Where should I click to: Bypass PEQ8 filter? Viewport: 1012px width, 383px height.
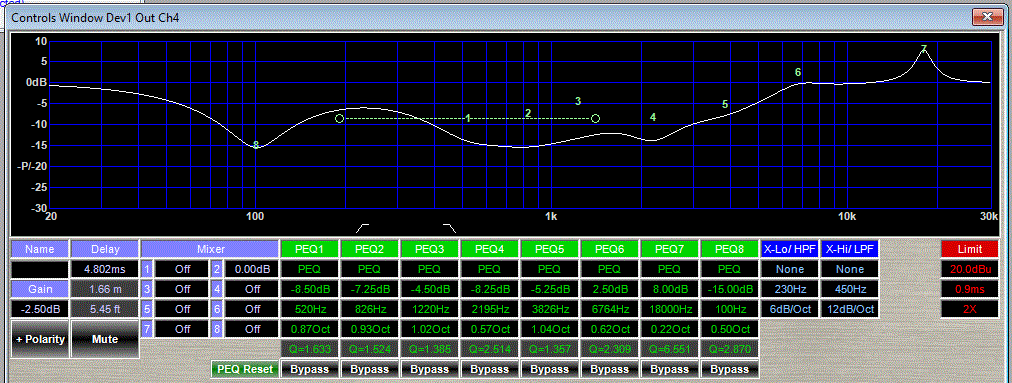pos(729,369)
